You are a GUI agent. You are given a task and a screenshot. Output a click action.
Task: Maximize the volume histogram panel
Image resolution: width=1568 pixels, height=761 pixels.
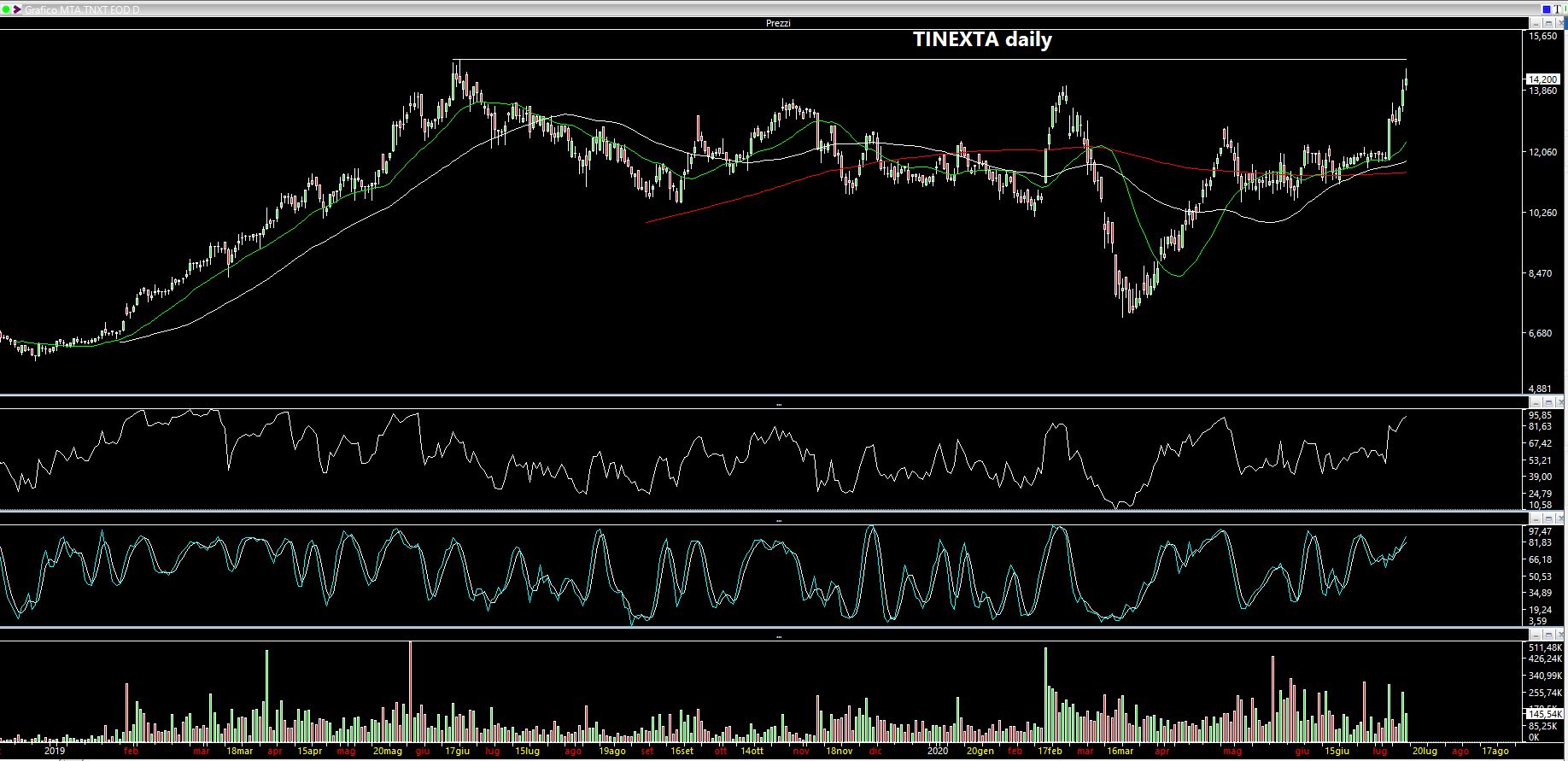pyautogui.click(x=1548, y=635)
